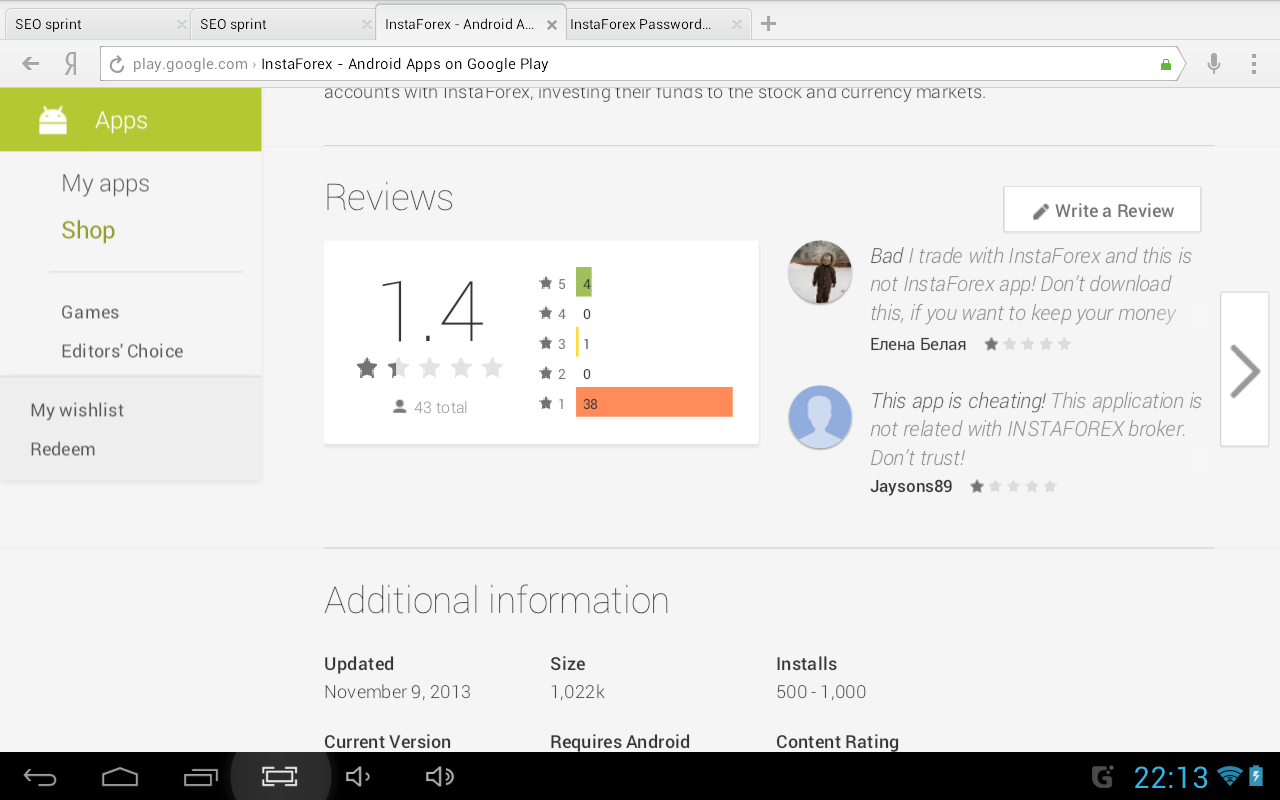Tap the Wi-Fi status icon
Viewport: 1280px width, 800px height.
click(1230, 776)
